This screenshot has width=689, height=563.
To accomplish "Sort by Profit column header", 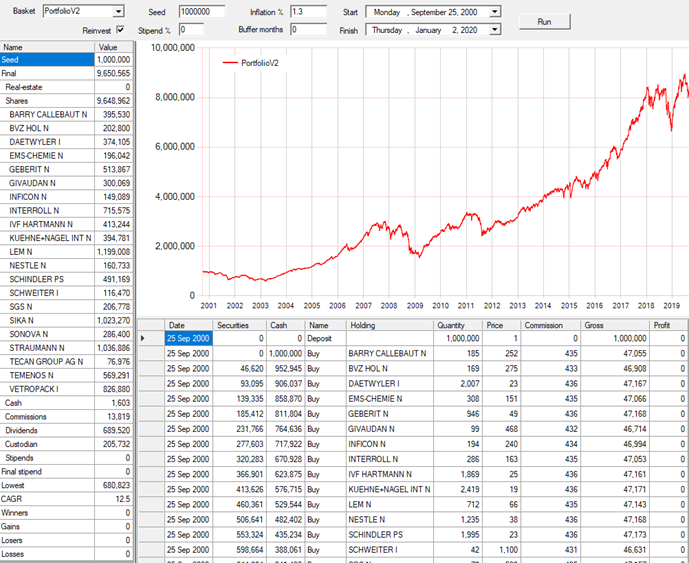I will [668, 325].
